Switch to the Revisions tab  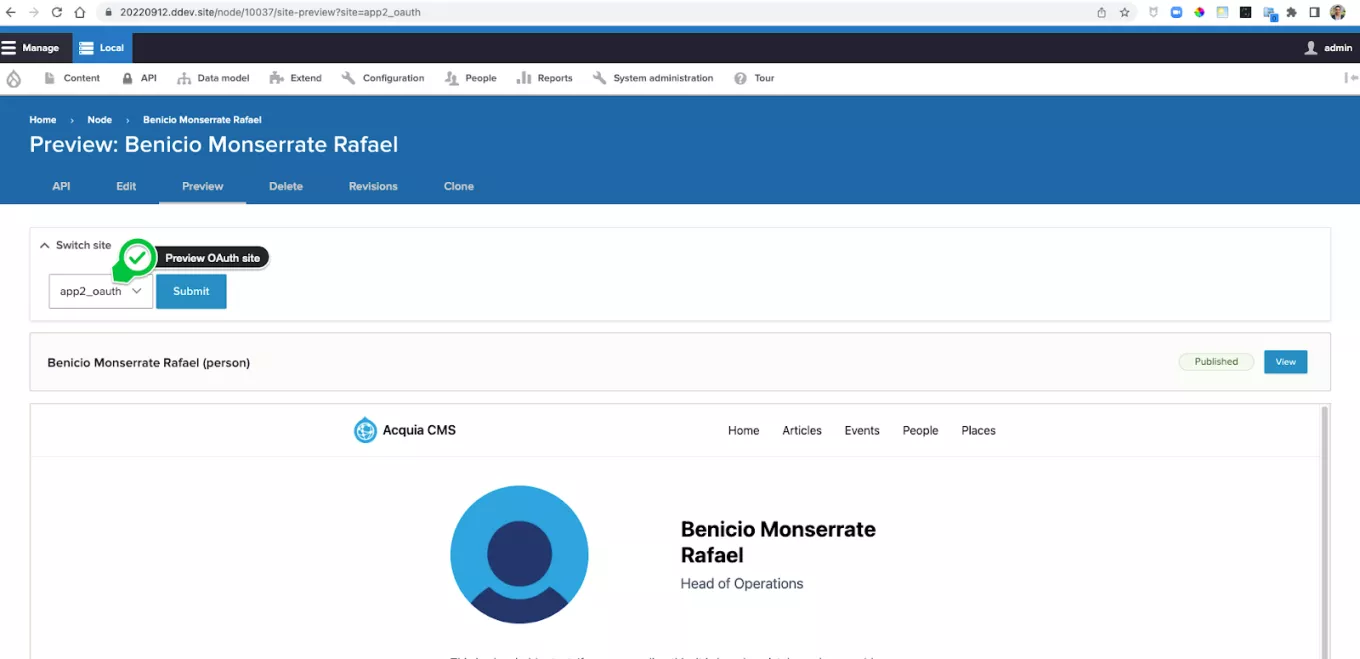pos(373,186)
